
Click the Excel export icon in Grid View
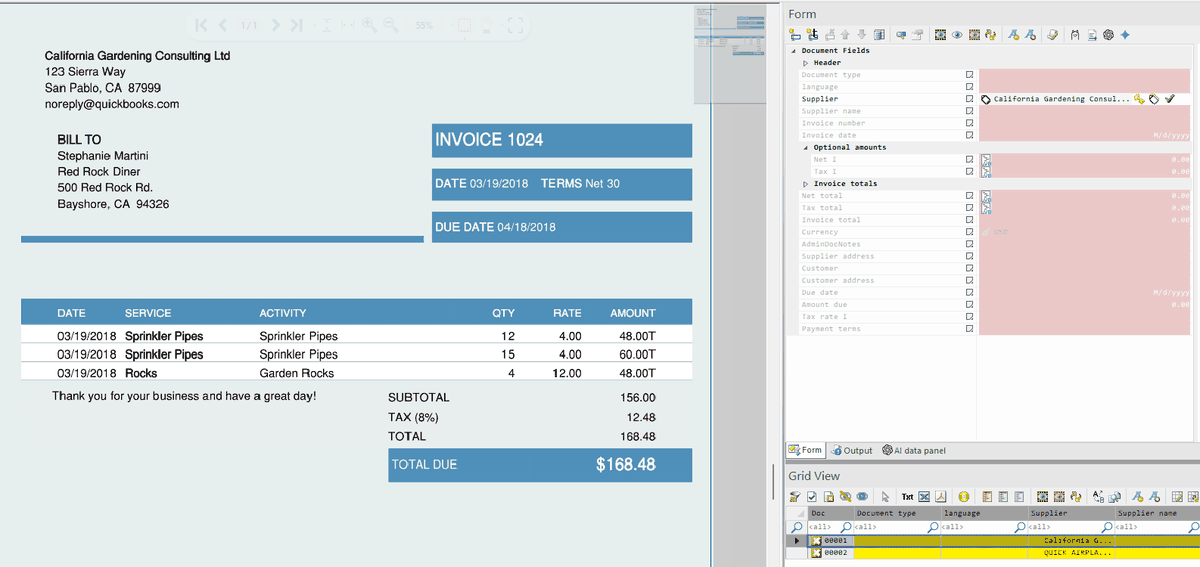pyautogui.click(x=924, y=497)
